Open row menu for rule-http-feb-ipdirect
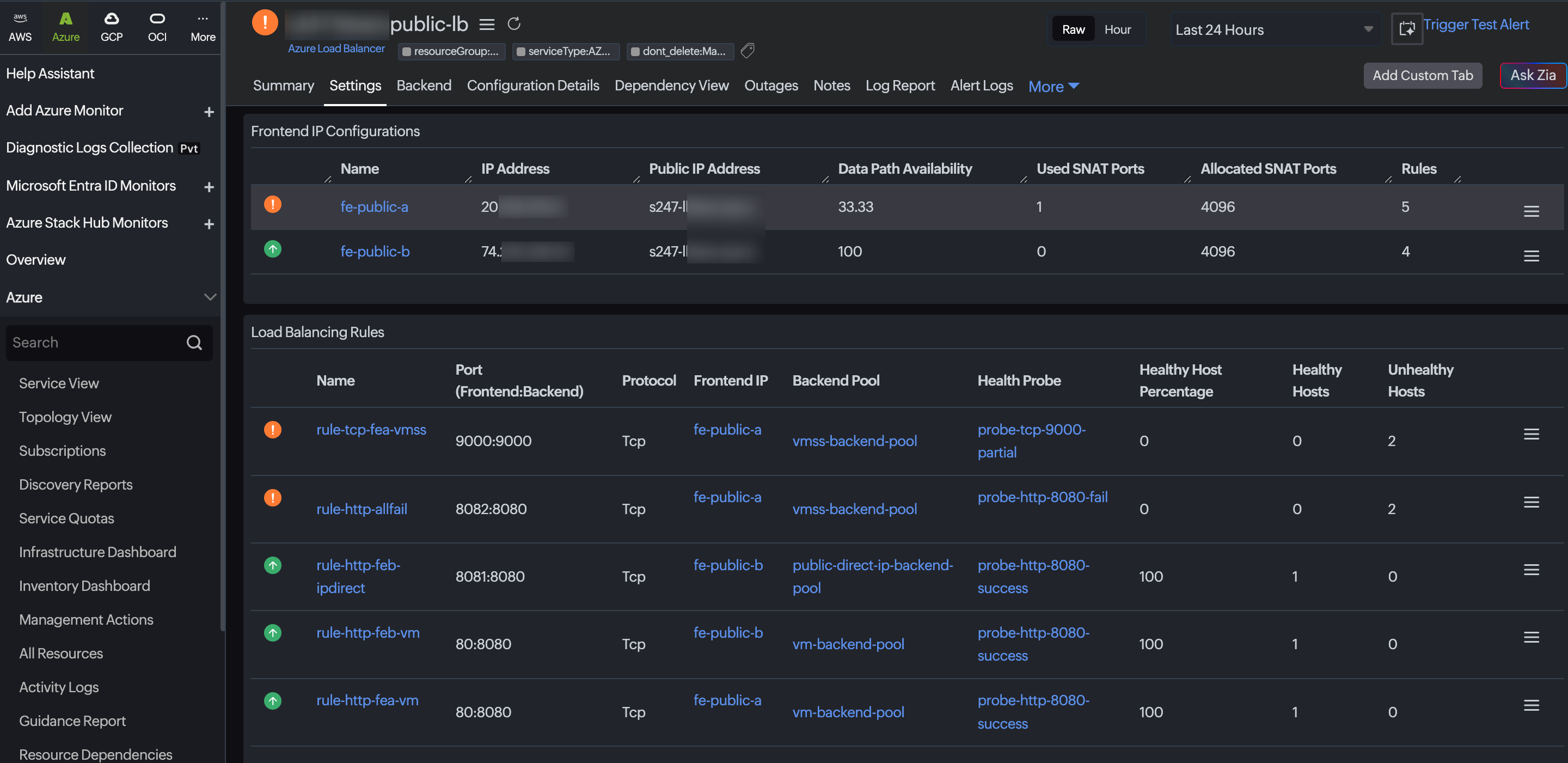This screenshot has width=1568, height=763. coord(1531,569)
